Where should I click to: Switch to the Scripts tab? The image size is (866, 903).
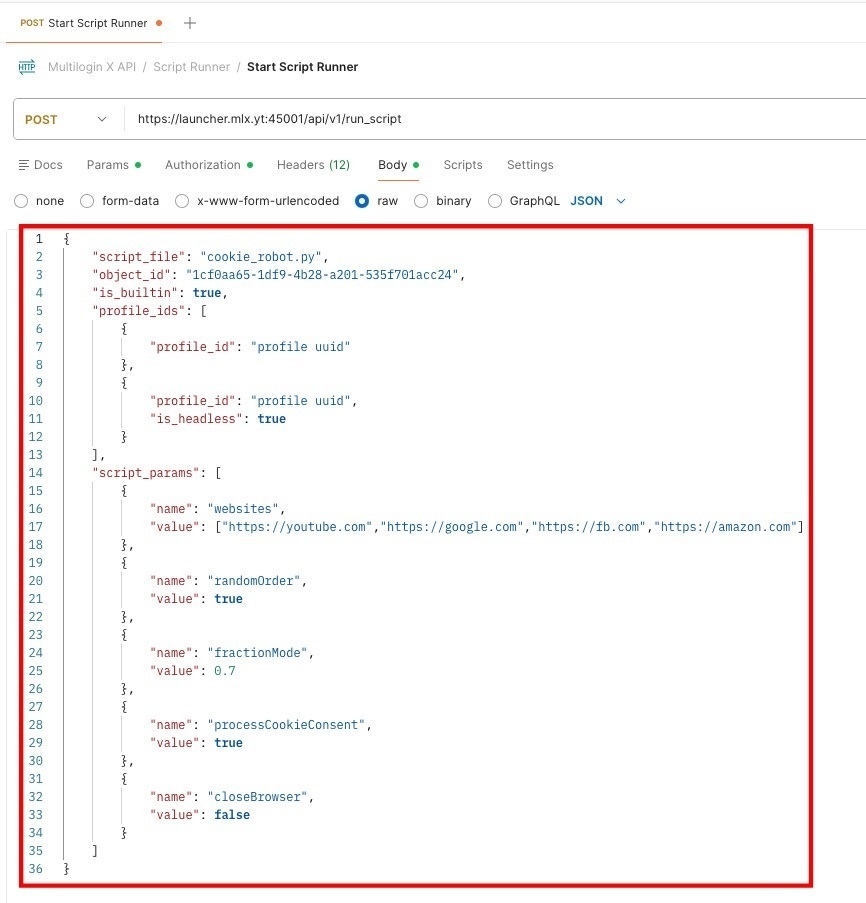point(463,165)
